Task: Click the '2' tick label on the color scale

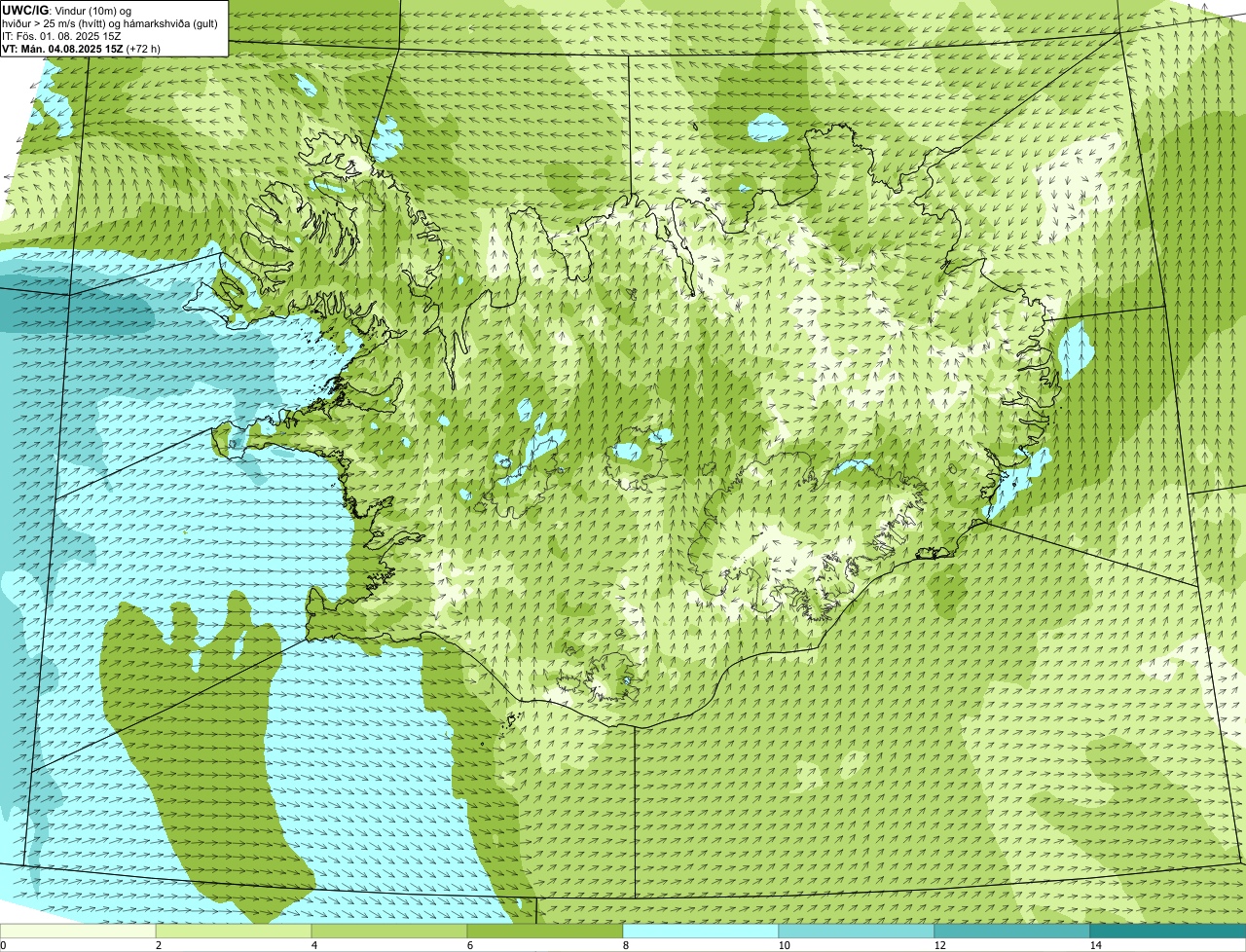Action: (158, 945)
